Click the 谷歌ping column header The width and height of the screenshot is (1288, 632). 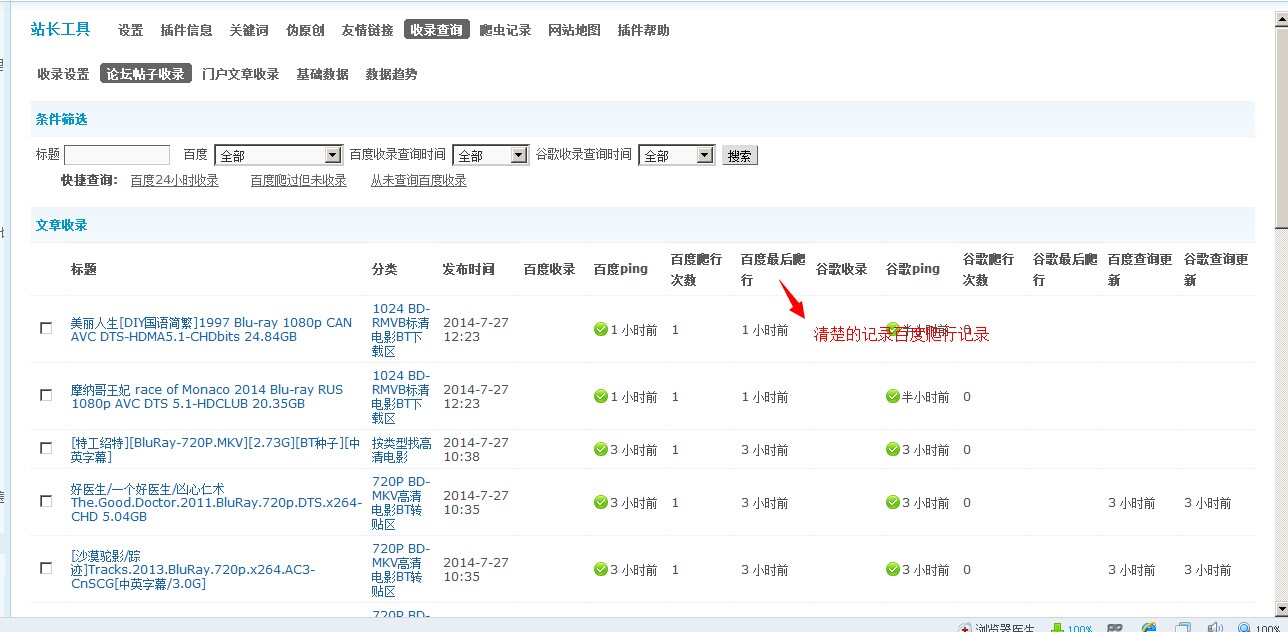tap(913, 270)
